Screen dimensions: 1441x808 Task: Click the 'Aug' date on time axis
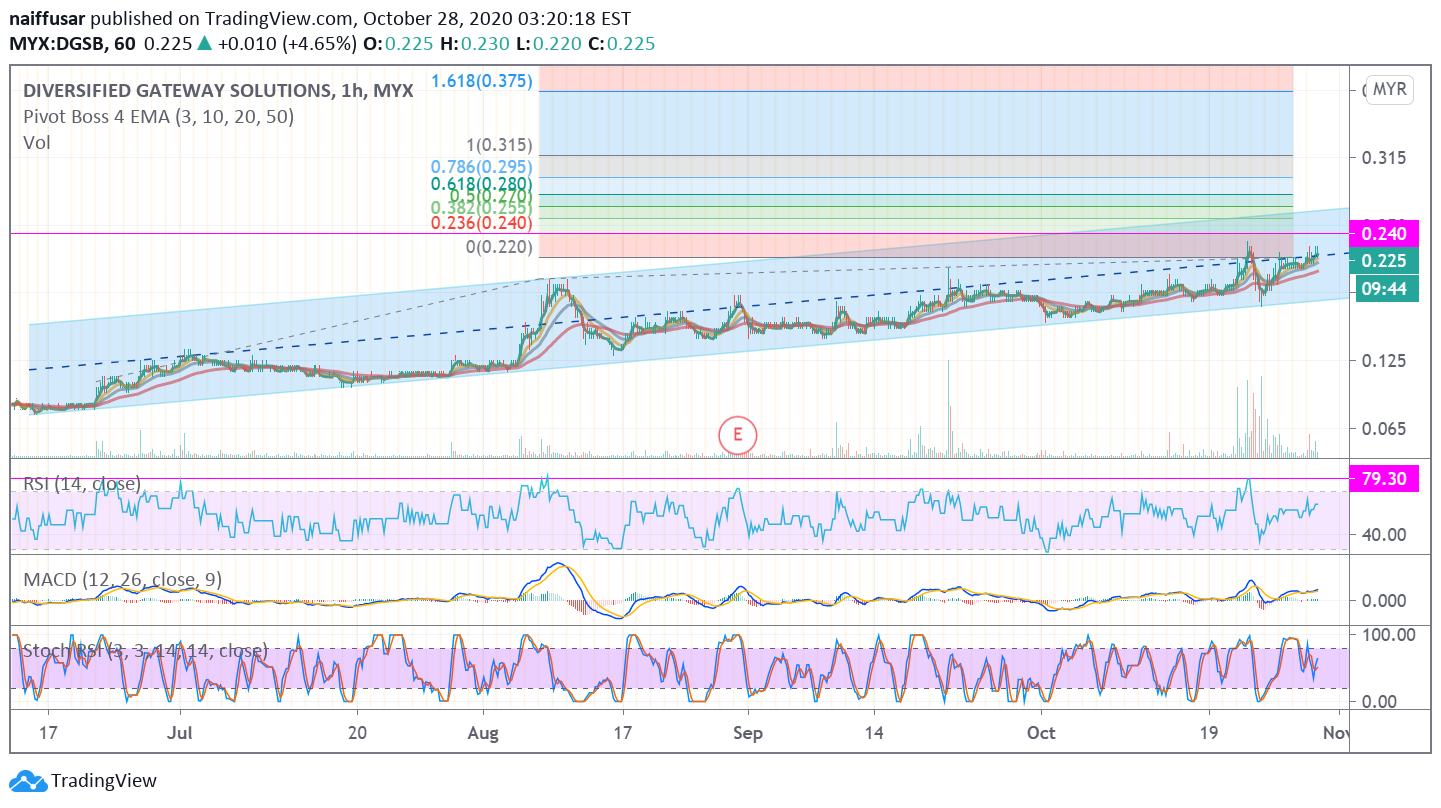pos(484,732)
